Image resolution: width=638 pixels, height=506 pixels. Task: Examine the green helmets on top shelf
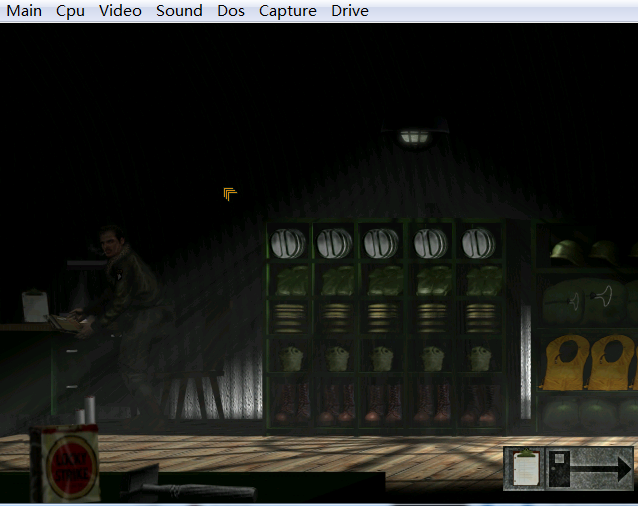[592, 253]
